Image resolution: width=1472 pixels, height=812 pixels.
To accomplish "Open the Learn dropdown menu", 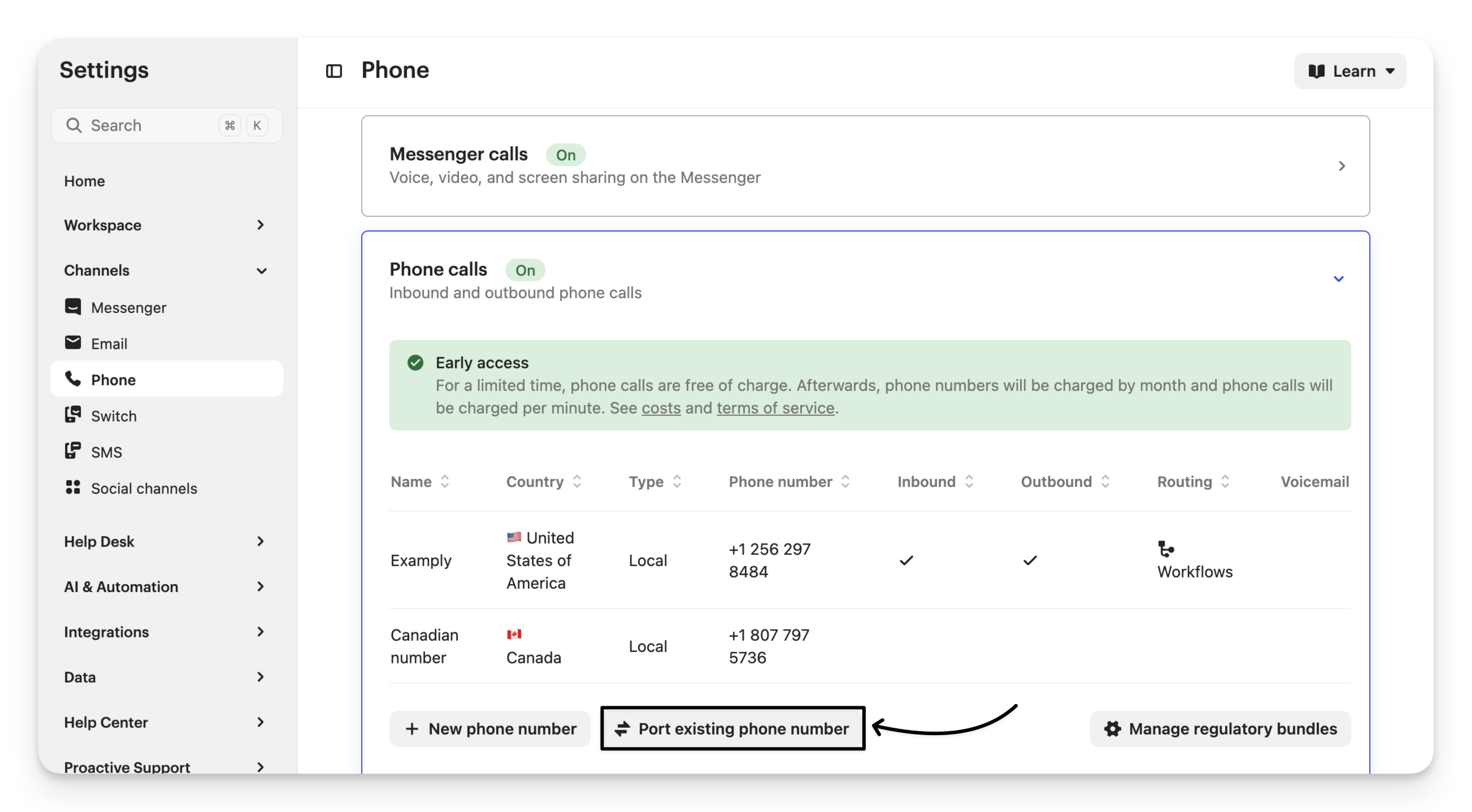I will (x=1350, y=71).
